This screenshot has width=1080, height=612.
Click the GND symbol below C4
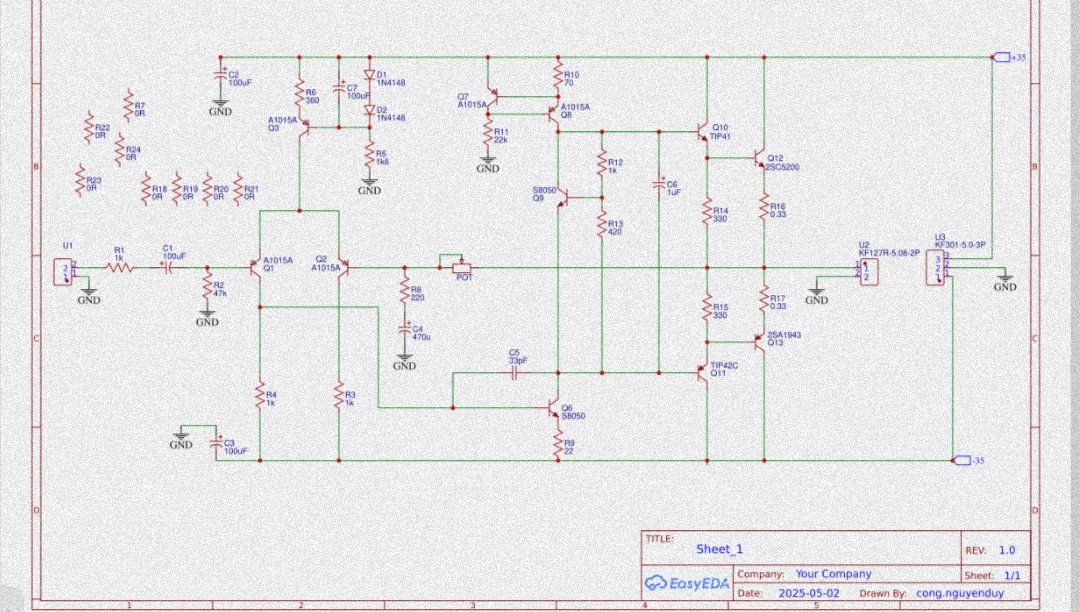pos(404,363)
